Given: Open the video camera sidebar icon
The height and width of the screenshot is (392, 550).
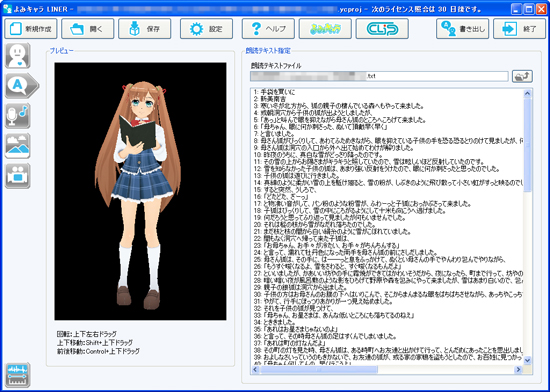Looking at the screenshot, I should (x=18, y=176).
